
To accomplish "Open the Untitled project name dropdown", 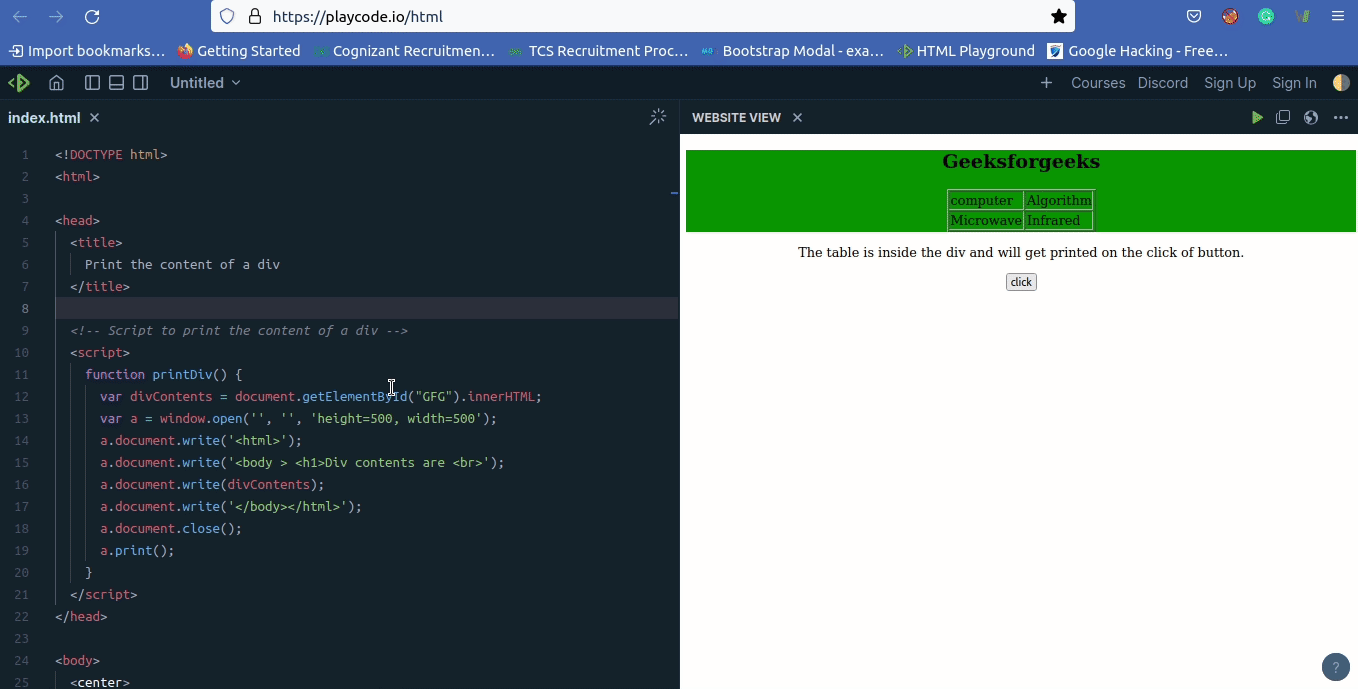I will (205, 83).
